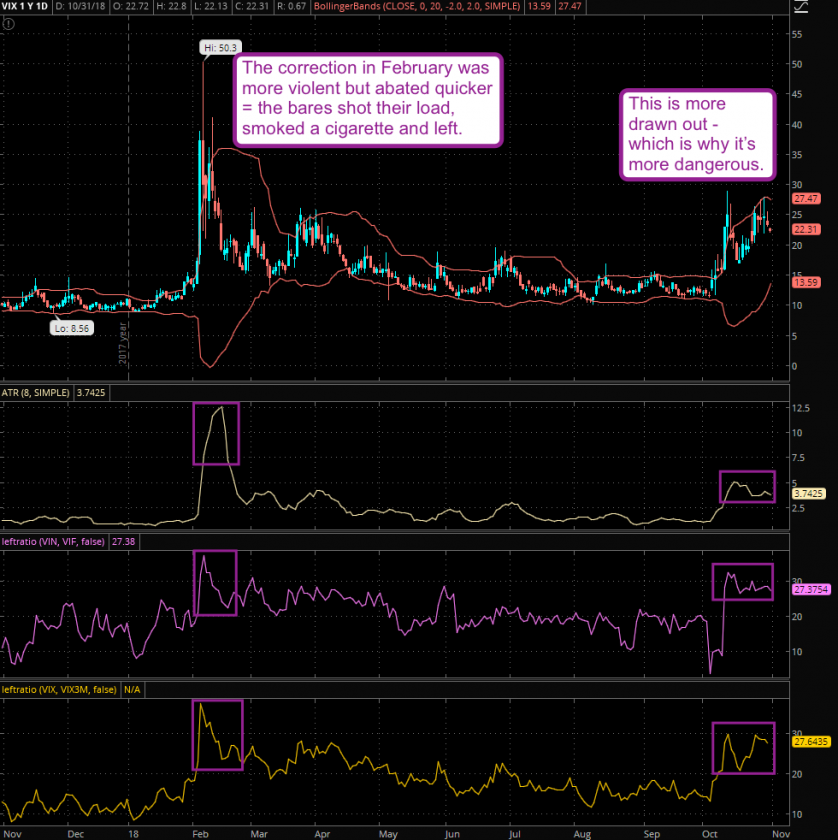Click the Aug time axis label
The image size is (838, 840).
click(x=582, y=834)
